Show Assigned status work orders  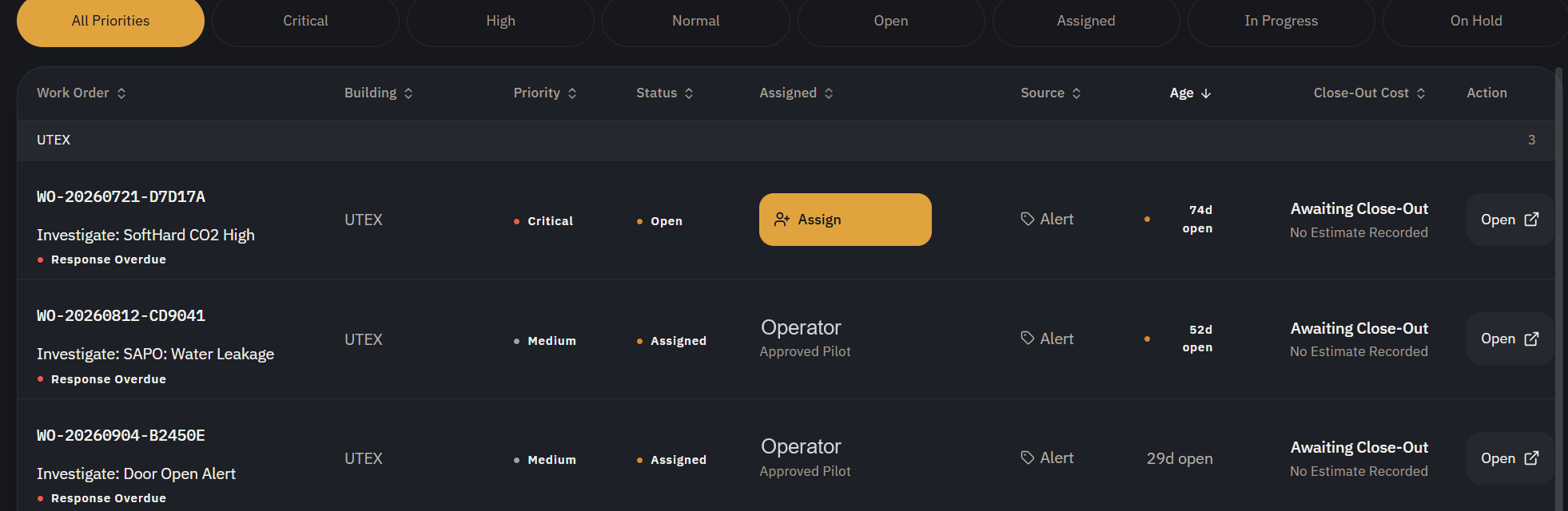click(x=1086, y=22)
